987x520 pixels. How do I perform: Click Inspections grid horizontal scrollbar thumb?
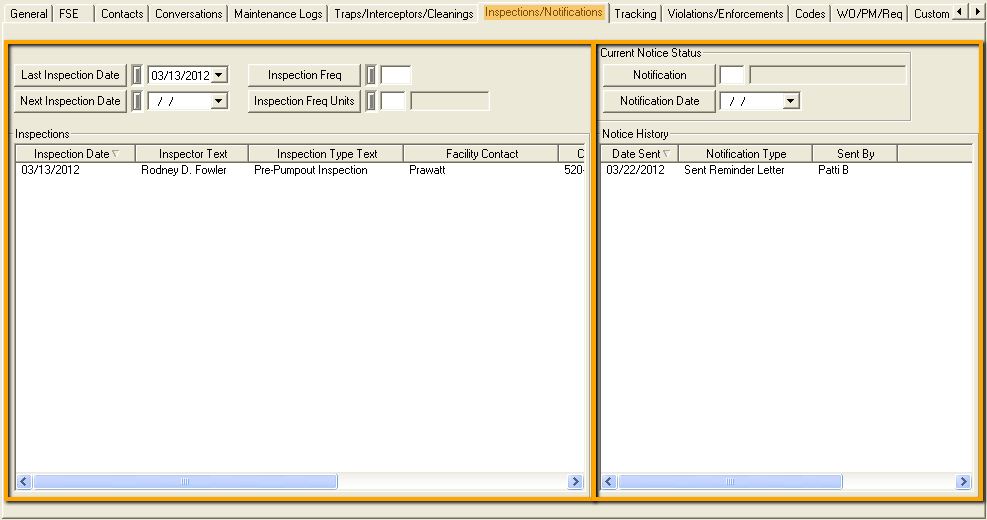pyautogui.click(x=185, y=482)
